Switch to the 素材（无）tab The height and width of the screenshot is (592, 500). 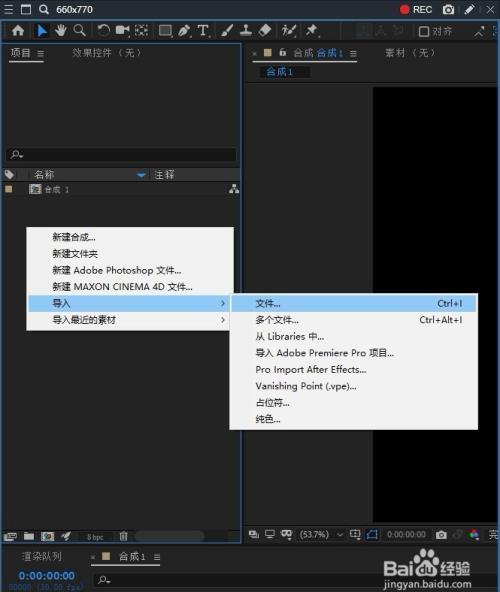[x=410, y=53]
